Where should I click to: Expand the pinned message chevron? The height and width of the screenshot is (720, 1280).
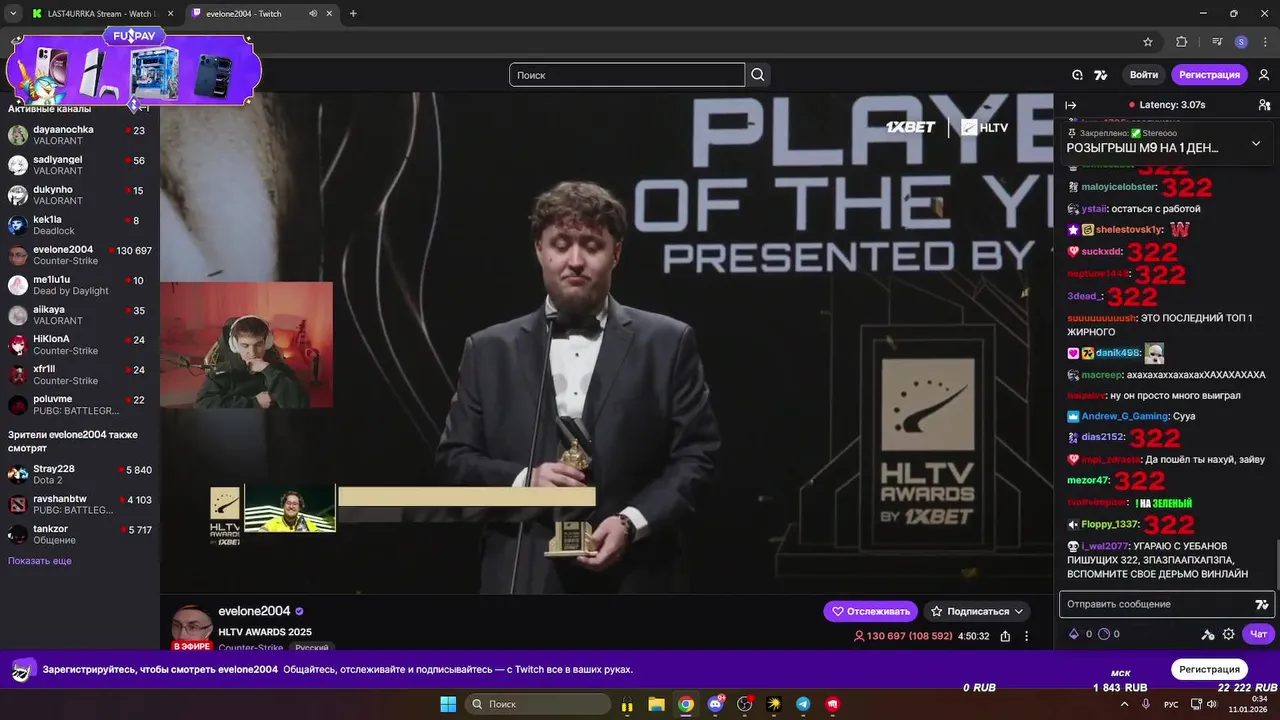click(1256, 143)
